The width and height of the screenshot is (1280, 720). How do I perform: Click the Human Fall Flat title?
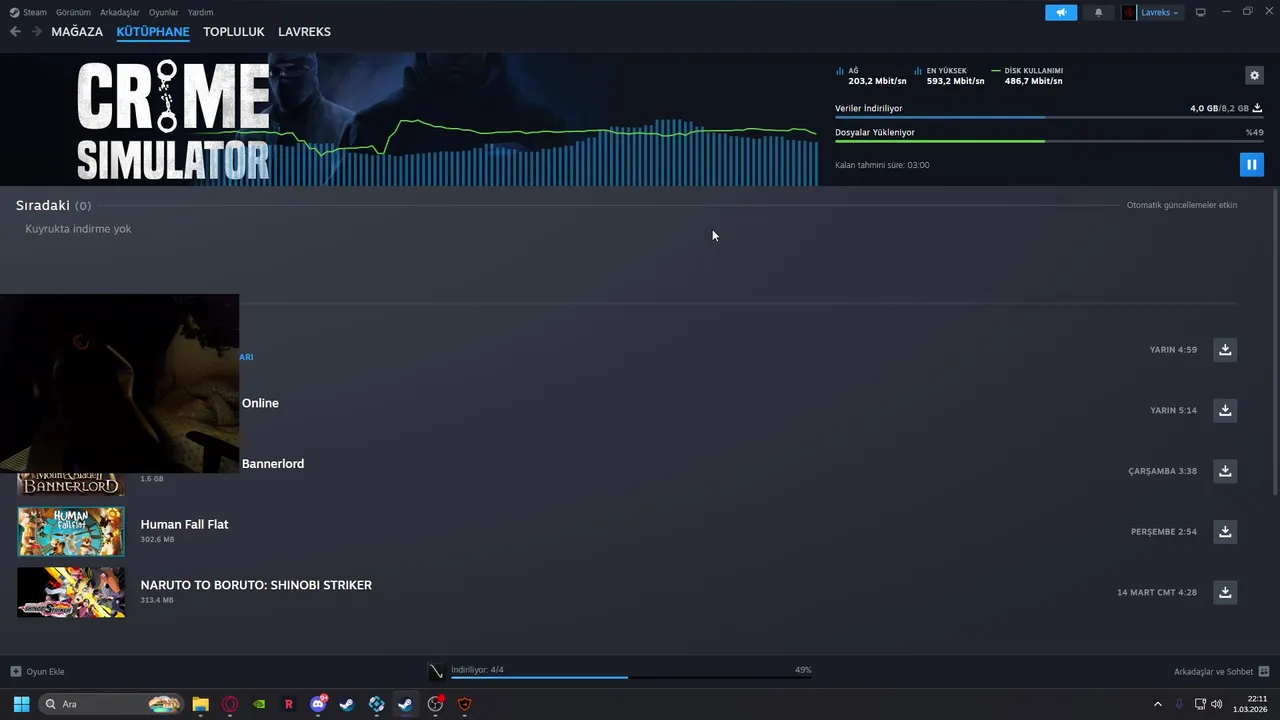pos(184,524)
